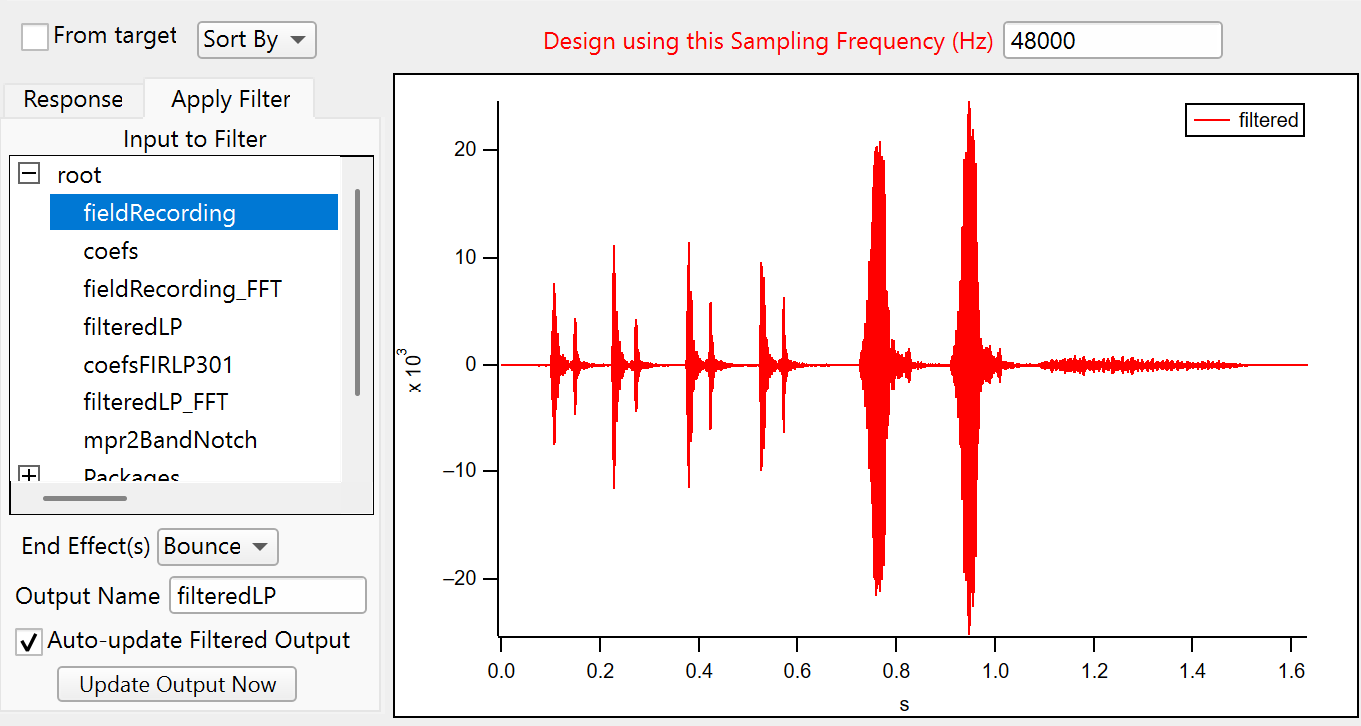Click the vertical scrollbar of input list
The image size is (1361, 726).
pos(357,290)
